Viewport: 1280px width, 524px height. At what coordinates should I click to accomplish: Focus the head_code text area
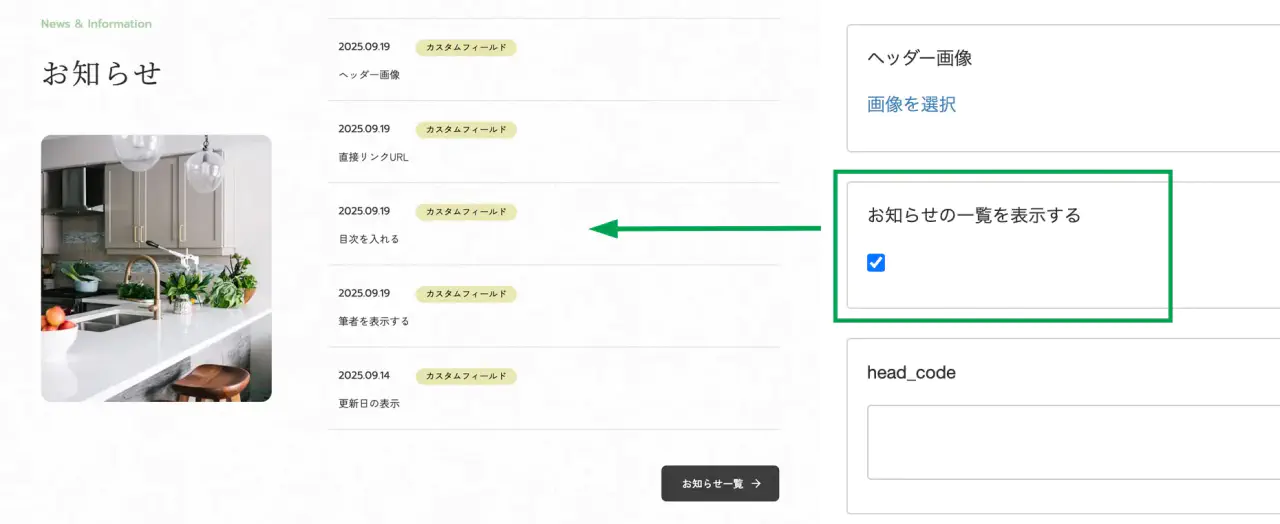pos(1072,442)
